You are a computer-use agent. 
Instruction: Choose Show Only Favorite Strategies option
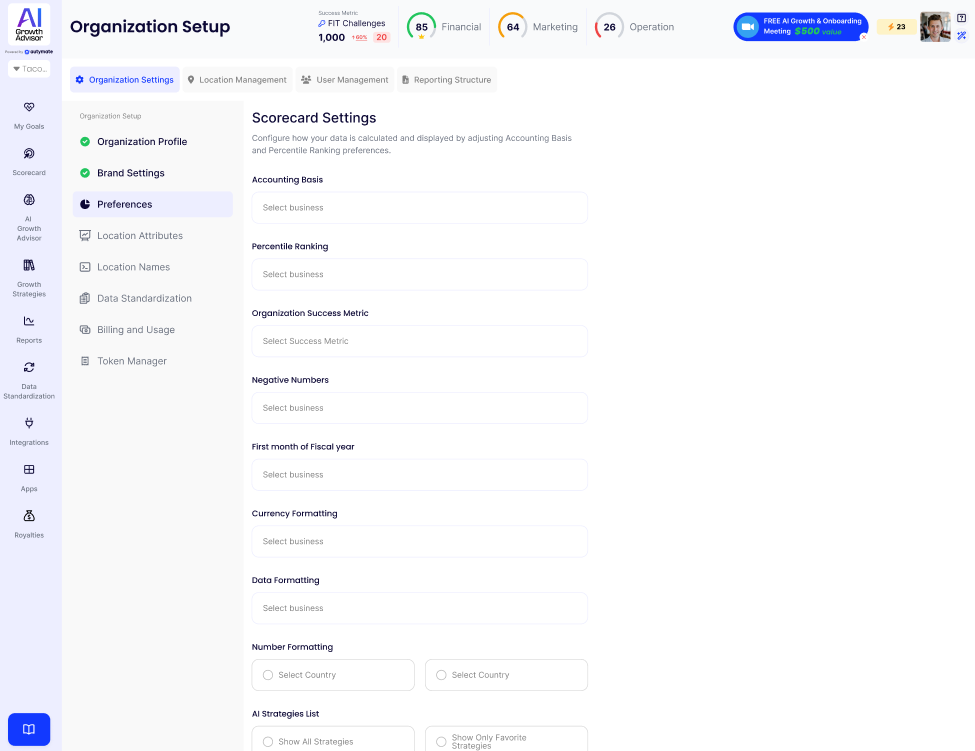click(441, 741)
